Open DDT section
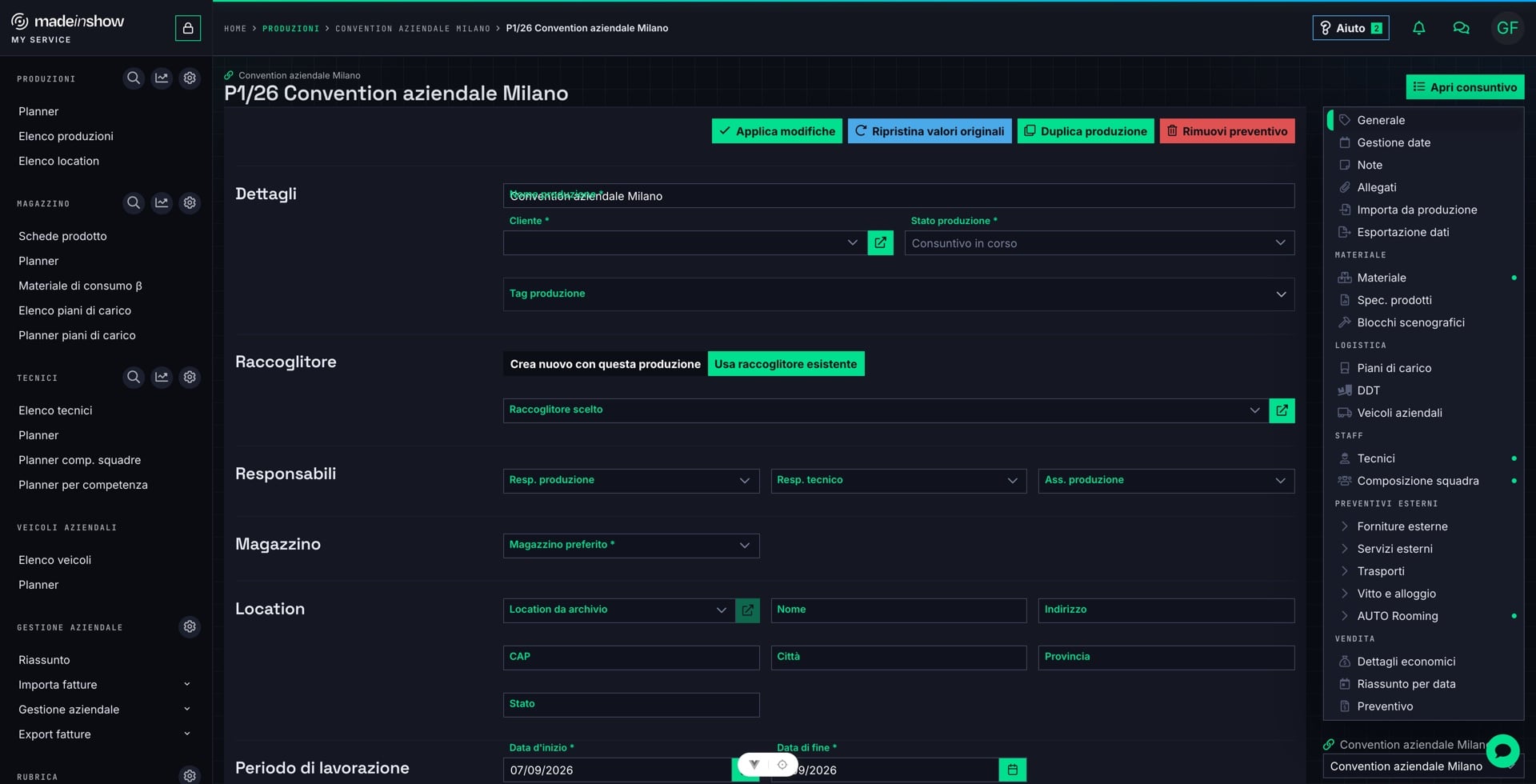Viewport: 1536px width, 784px height. (1424, 390)
